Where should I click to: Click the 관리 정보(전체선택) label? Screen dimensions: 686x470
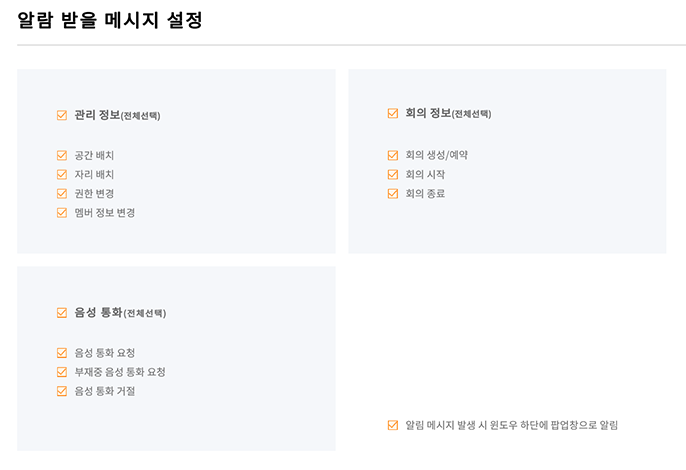click(117, 115)
